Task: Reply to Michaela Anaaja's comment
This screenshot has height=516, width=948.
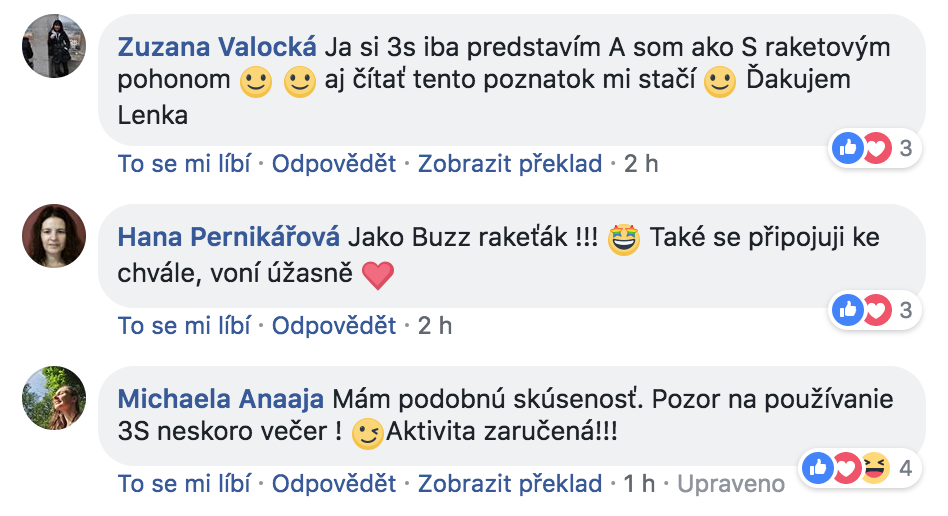Action: click(334, 484)
